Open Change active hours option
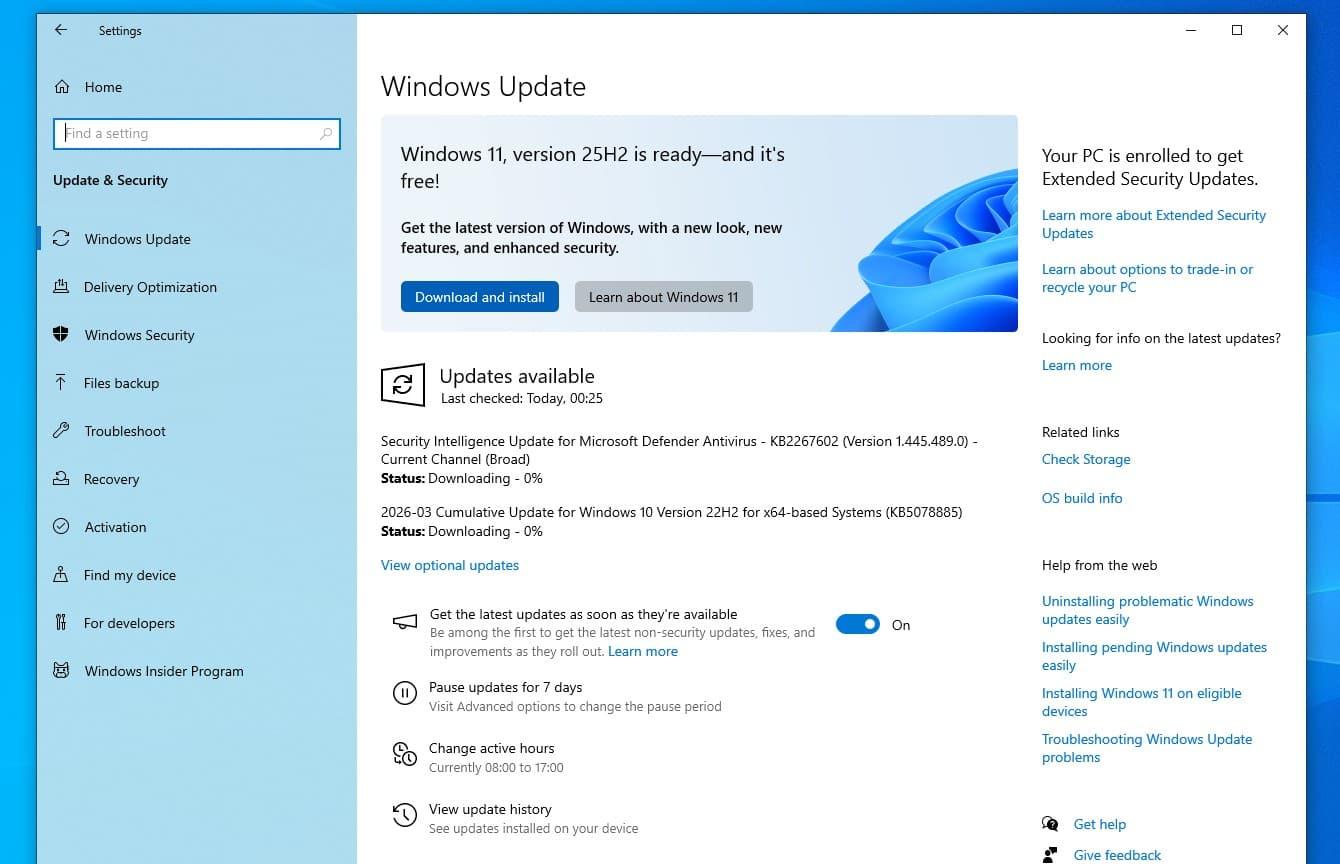Screen dimensions: 1340x864 click(x=491, y=748)
